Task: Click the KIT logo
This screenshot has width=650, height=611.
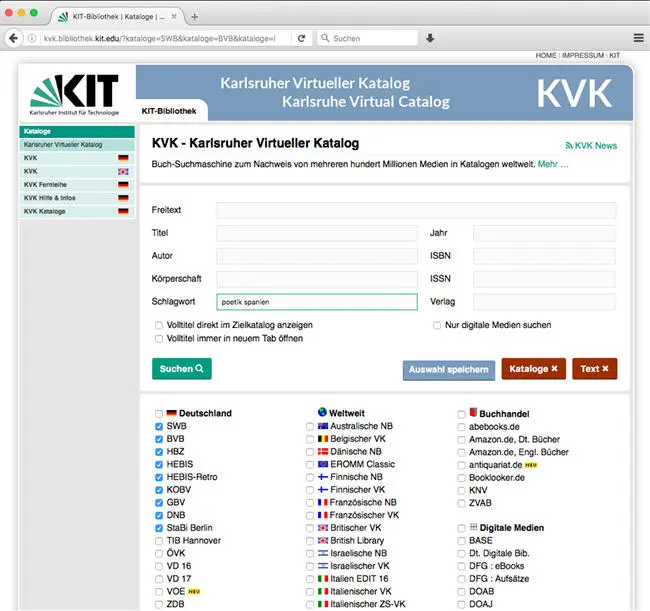Action: [x=74, y=94]
